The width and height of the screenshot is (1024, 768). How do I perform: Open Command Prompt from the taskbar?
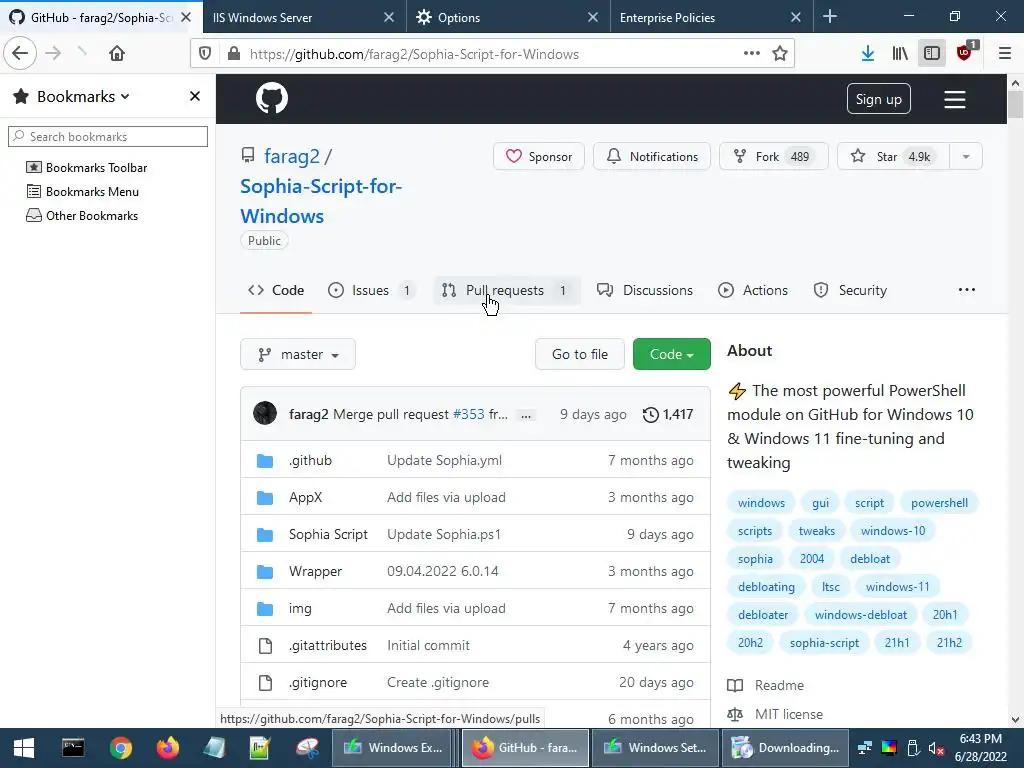click(73, 748)
